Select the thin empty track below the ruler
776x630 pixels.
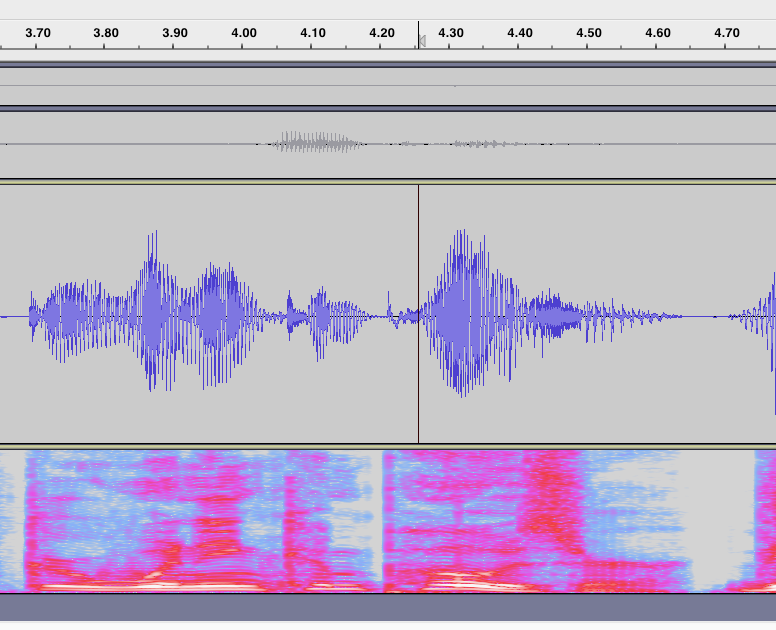[x=388, y=86]
